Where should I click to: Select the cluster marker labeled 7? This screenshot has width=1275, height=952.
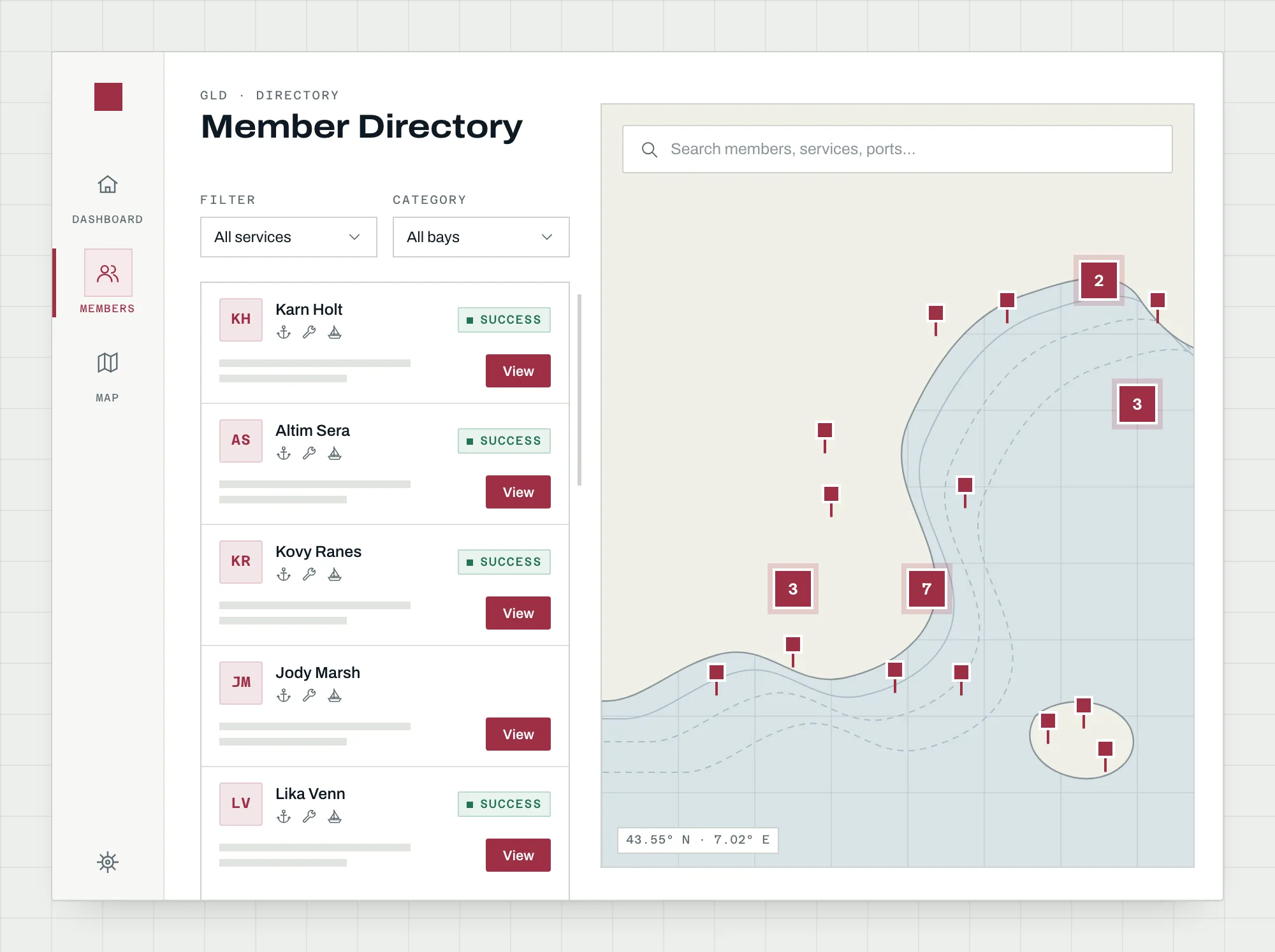927,589
